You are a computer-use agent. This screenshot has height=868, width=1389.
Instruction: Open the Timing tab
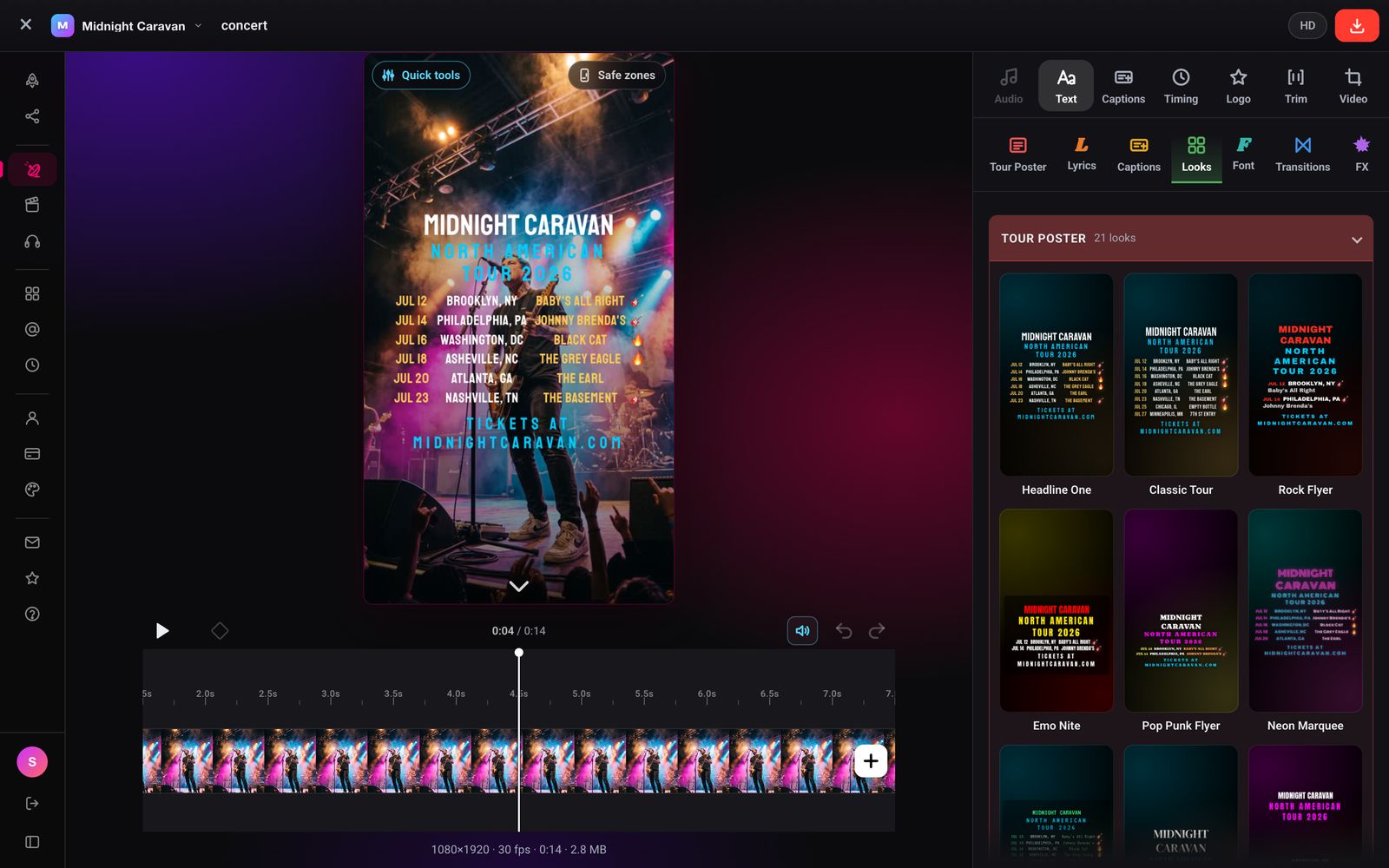[1181, 86]
